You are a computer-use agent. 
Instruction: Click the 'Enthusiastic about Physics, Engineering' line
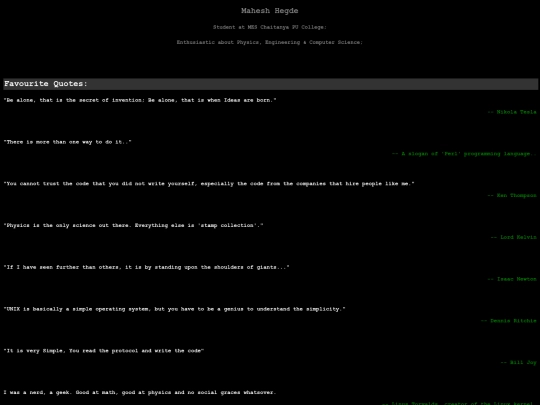click(269, 42)
